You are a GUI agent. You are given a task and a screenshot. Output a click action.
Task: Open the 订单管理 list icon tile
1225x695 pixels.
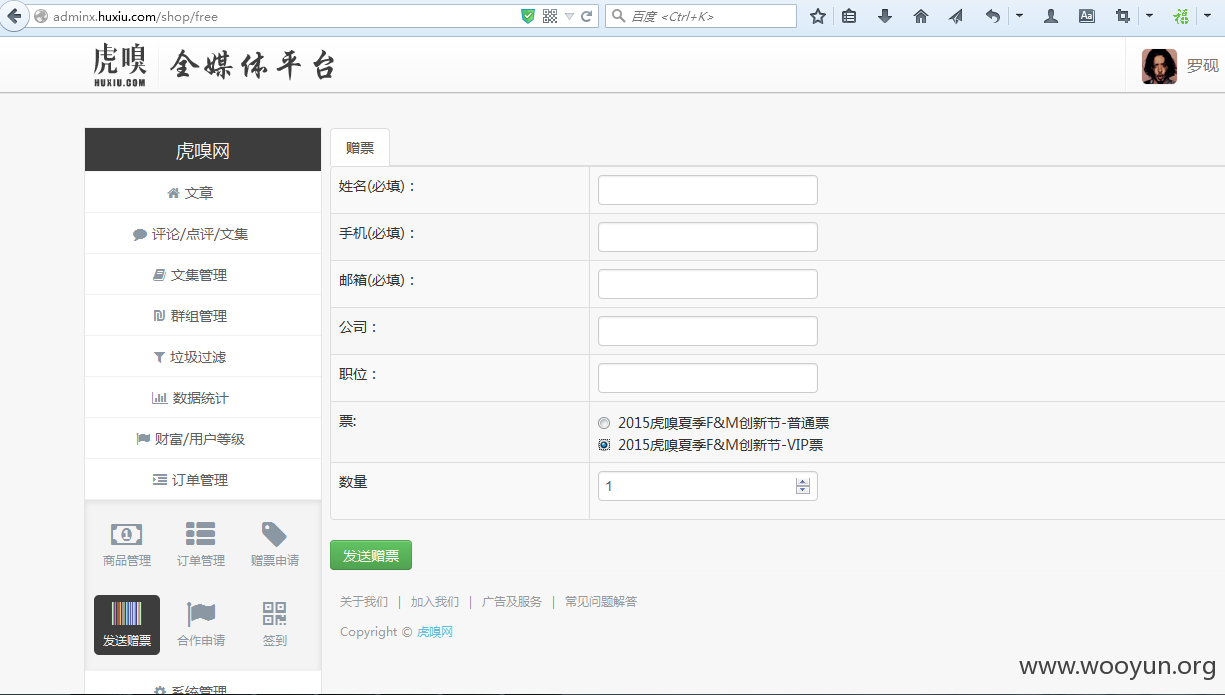coord(201,544)
